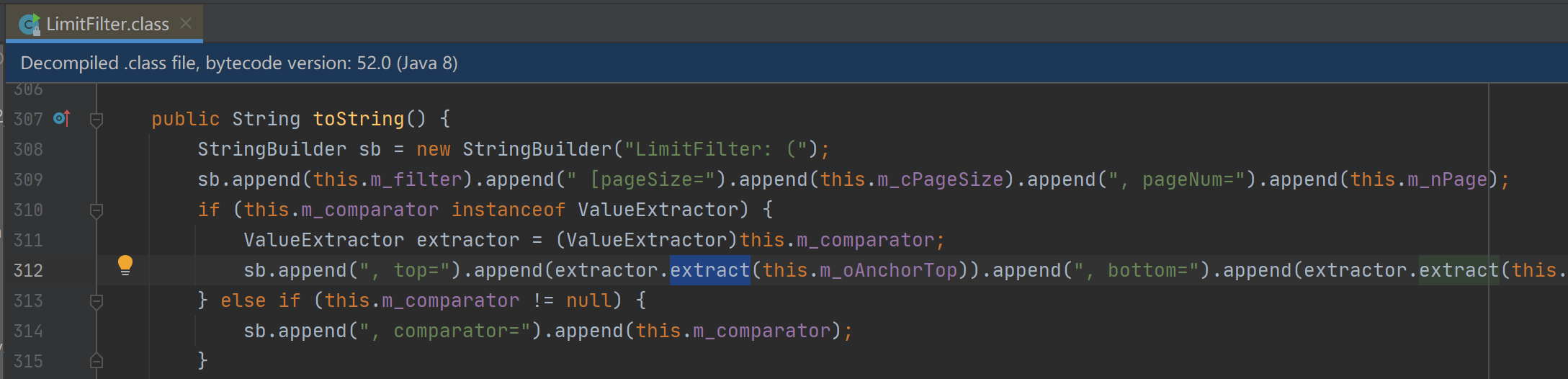Click the yellow intention lightbulb icon

click(125, 266)
